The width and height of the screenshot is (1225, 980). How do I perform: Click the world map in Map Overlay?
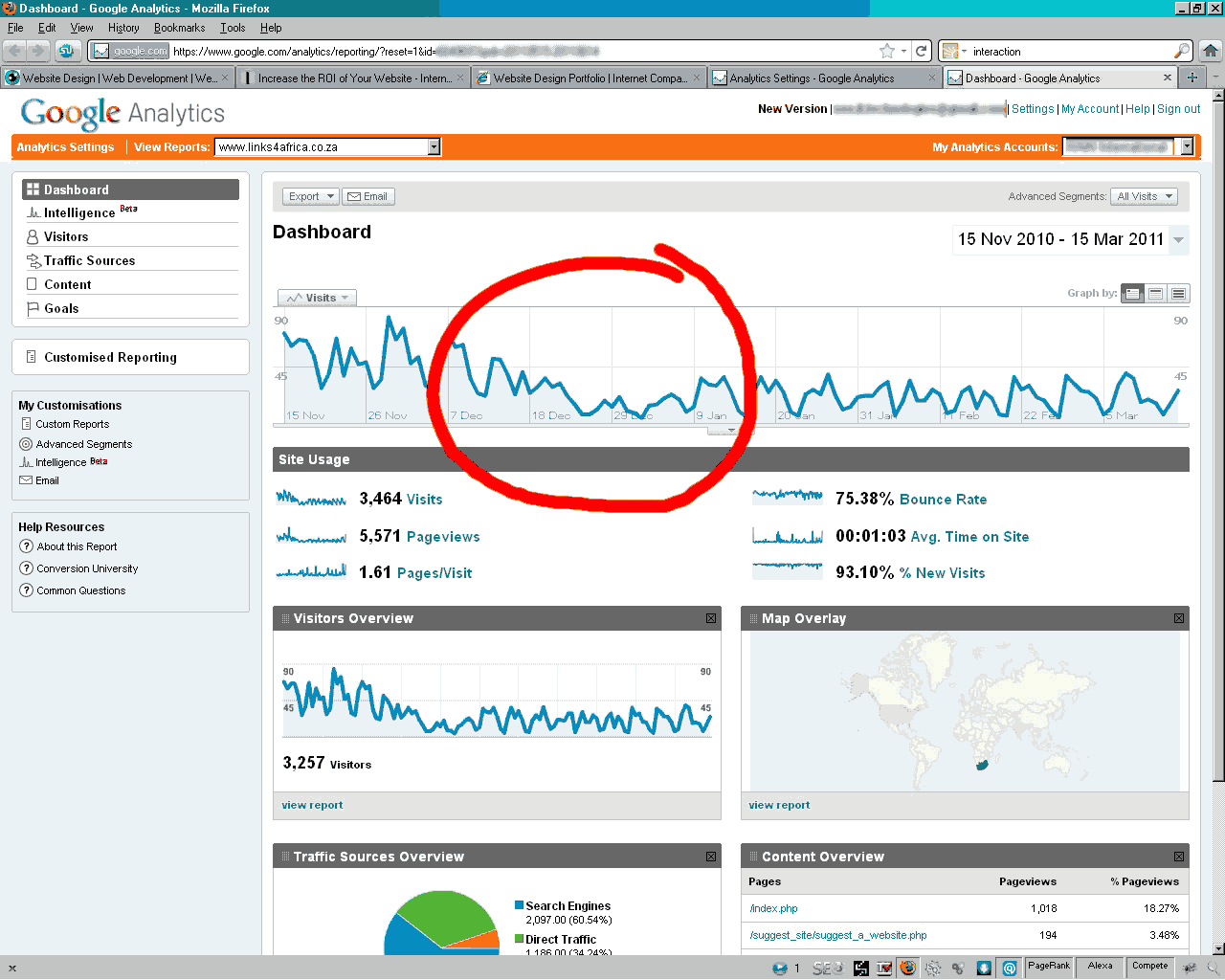tap(965, 712)
